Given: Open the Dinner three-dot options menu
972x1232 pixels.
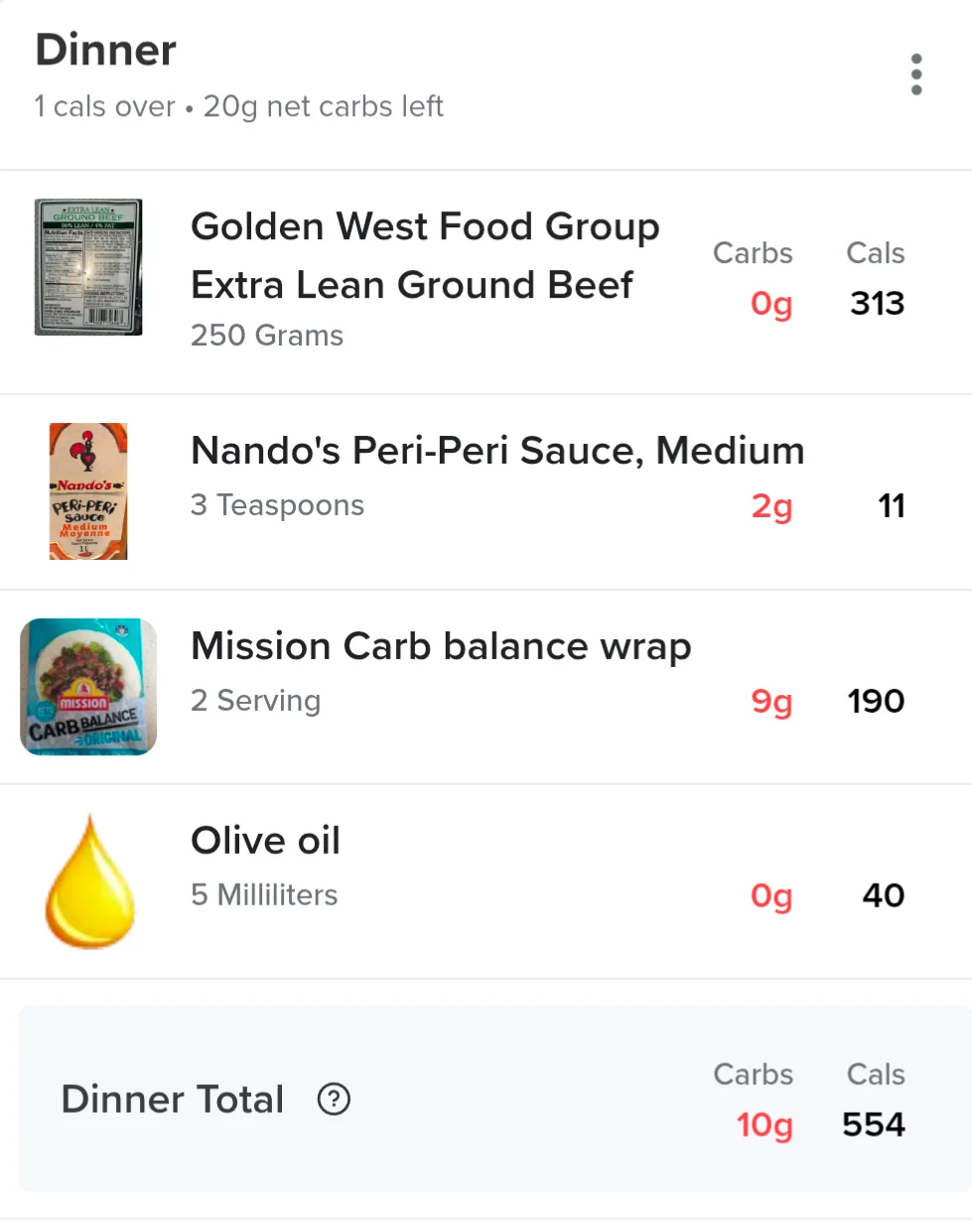Looking at the screenshot, I should click(915, 74).
